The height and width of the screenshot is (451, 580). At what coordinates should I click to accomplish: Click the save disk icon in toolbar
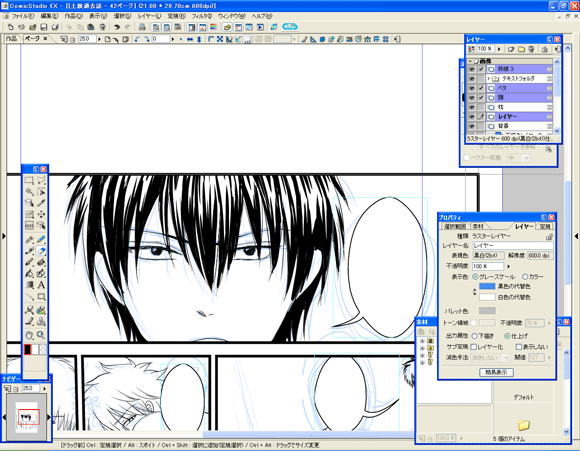click(x=44, y=27)
